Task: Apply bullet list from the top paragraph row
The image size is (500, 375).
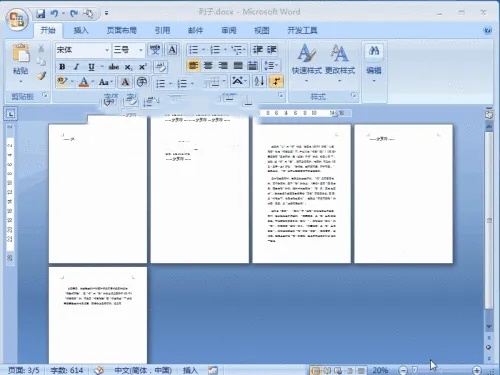Action: [194, 50]
